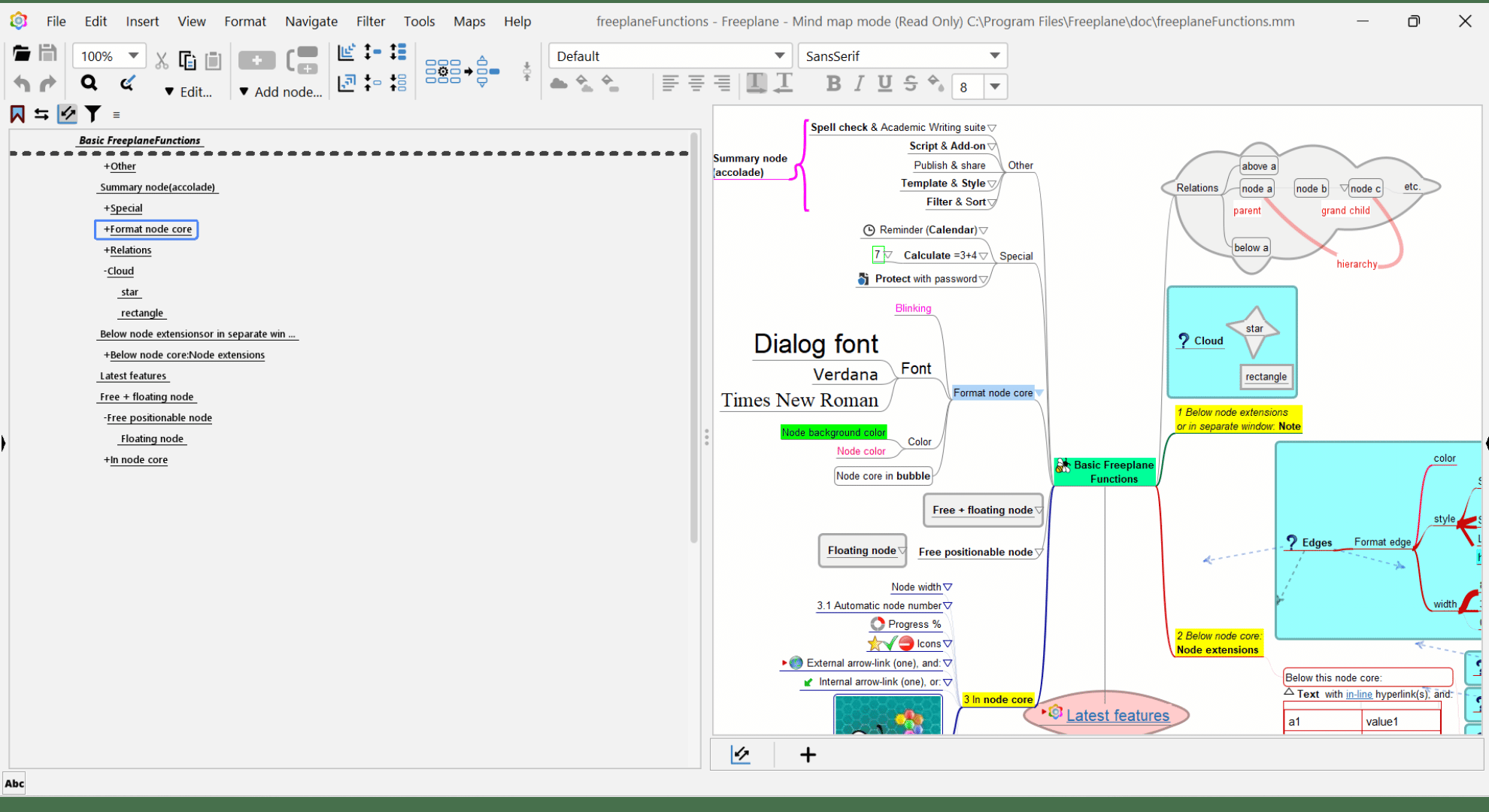
Task: Click the Save map icon
Action: 47,53
